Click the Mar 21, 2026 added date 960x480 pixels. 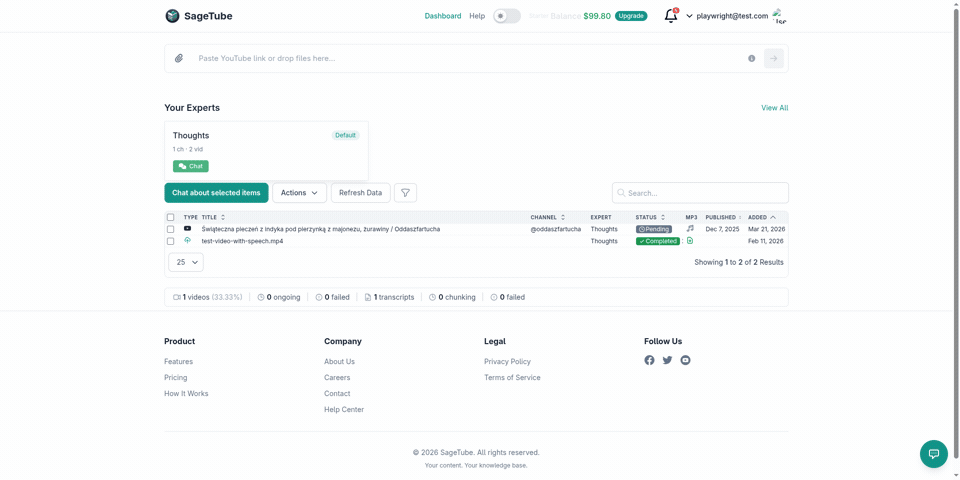(767, 229)
